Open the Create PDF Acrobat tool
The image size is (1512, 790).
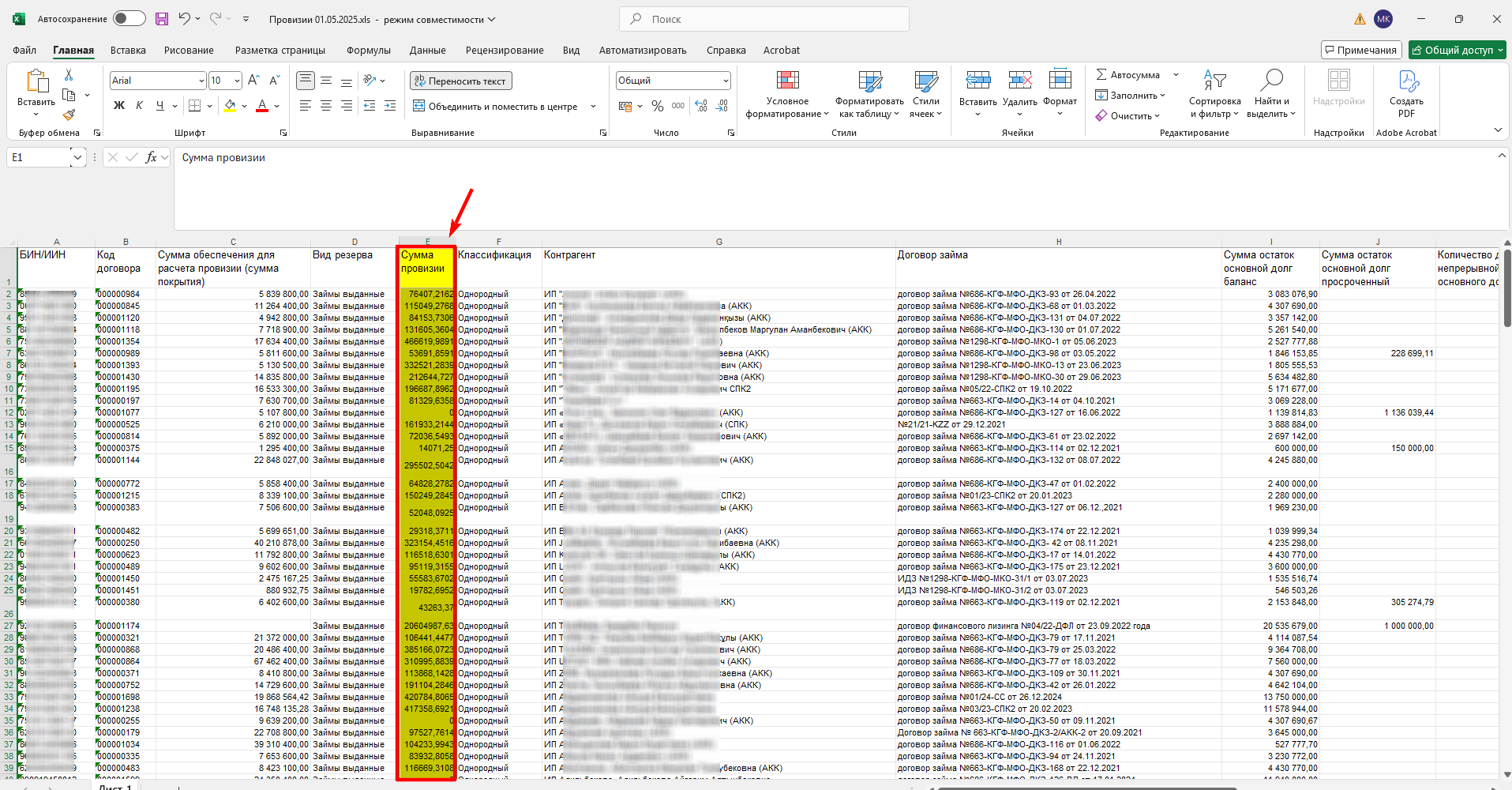pos(1406,95)
